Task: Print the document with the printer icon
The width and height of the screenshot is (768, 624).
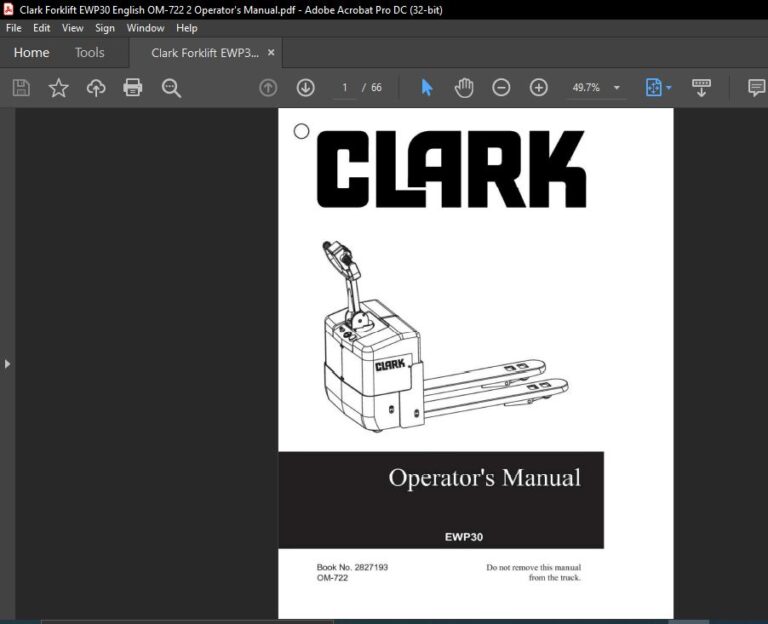Action: (133, 88)
